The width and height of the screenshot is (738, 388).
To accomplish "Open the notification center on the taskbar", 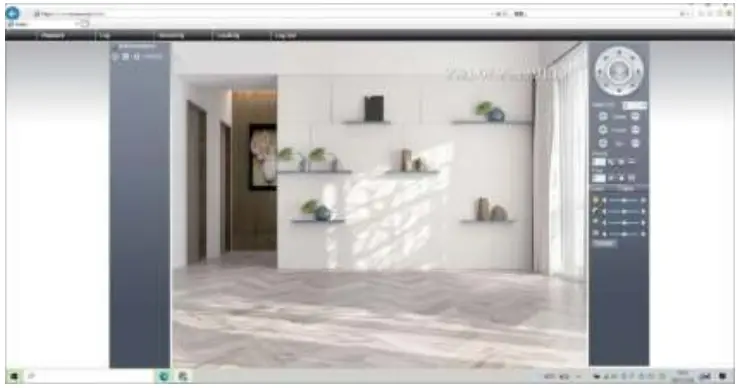I will pyautogui.click(x=723, y=376).
